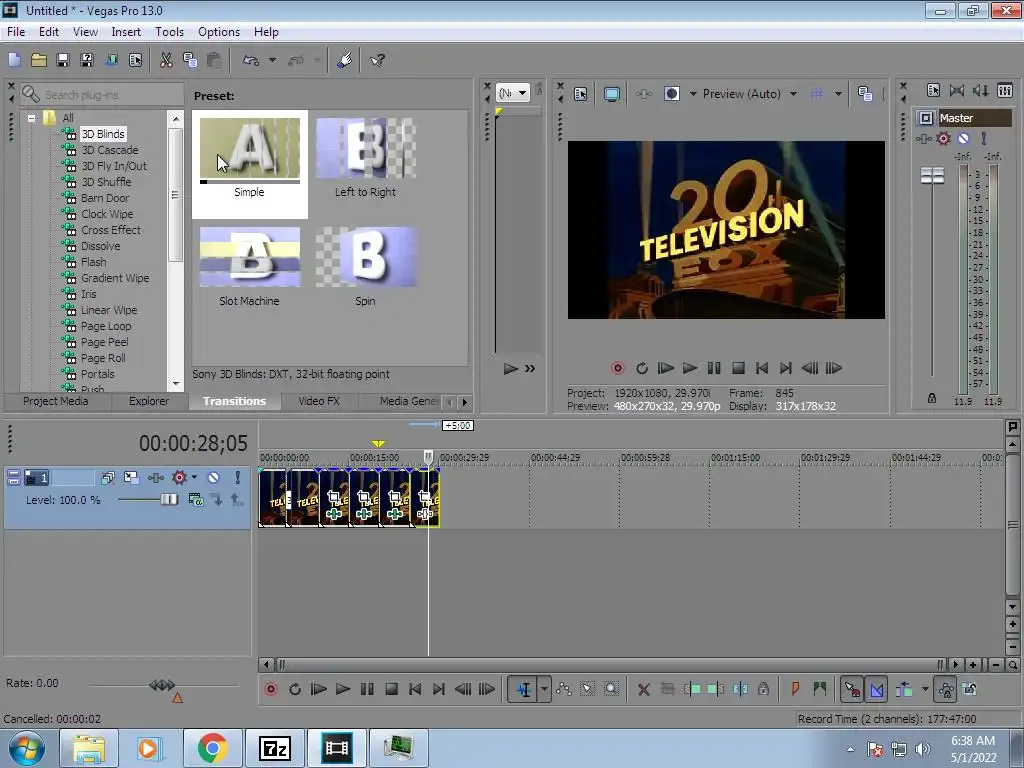Select the Page Peel transition
This screenshot has width=1024, height=768.
point(104,342)
